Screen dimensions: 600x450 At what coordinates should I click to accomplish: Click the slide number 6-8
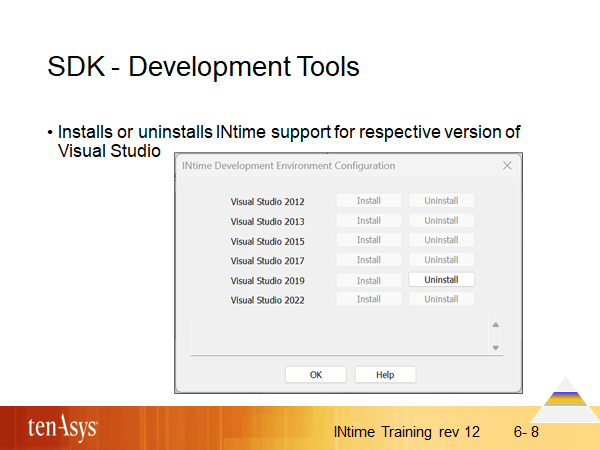[526, 432]
